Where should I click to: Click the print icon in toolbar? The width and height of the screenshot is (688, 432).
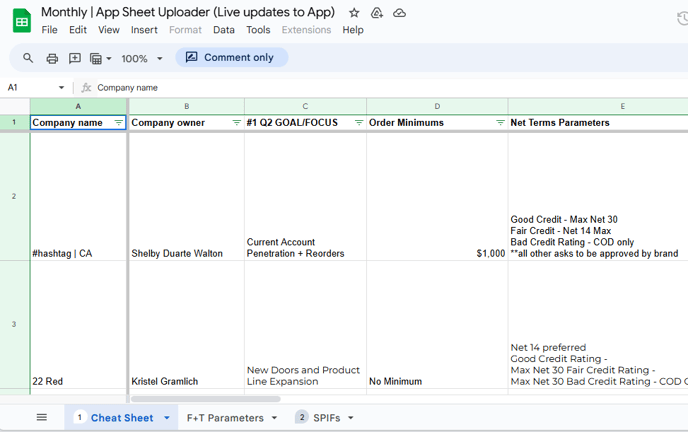click(x=52, y=59)
